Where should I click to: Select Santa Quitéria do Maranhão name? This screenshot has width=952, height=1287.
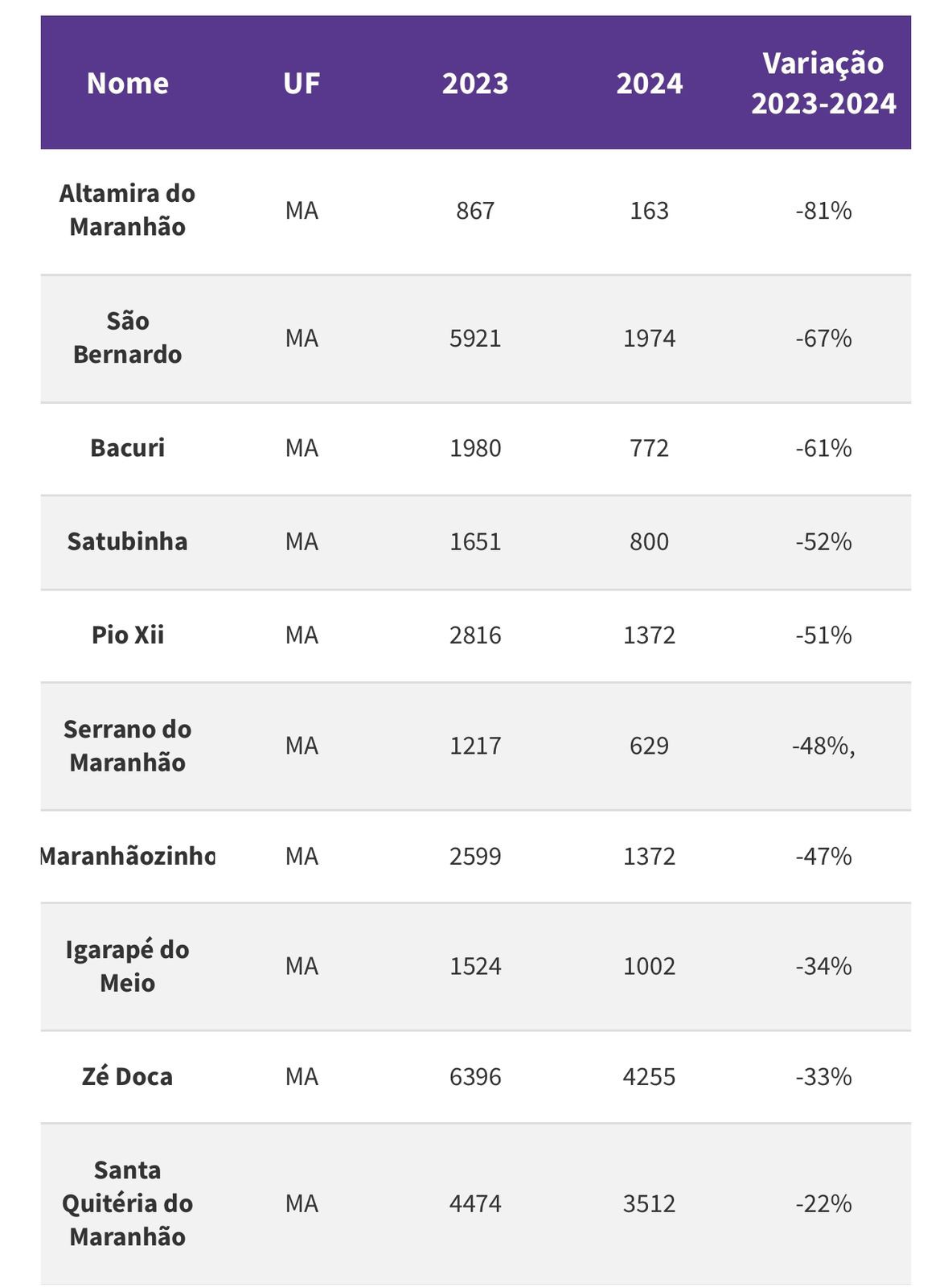pos(128,1203)
